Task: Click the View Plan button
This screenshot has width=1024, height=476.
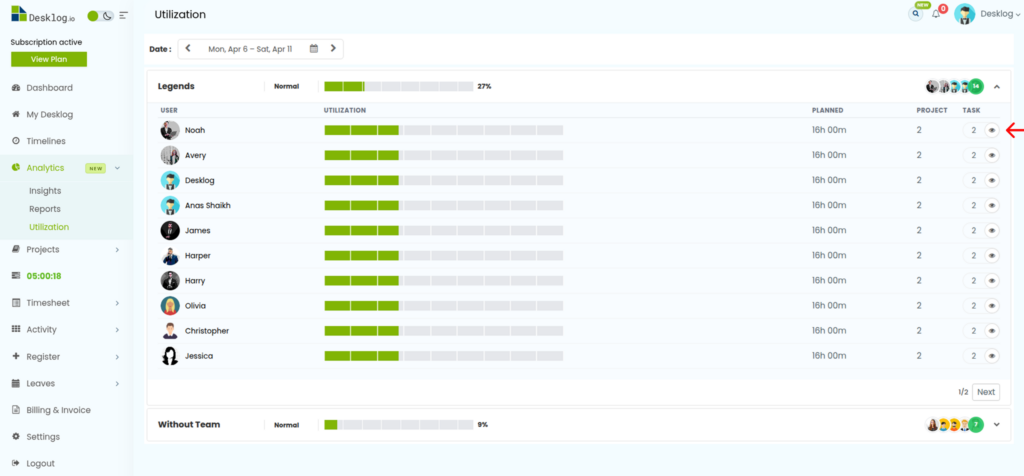Action: pyautogui.click(x=48, y=59)
